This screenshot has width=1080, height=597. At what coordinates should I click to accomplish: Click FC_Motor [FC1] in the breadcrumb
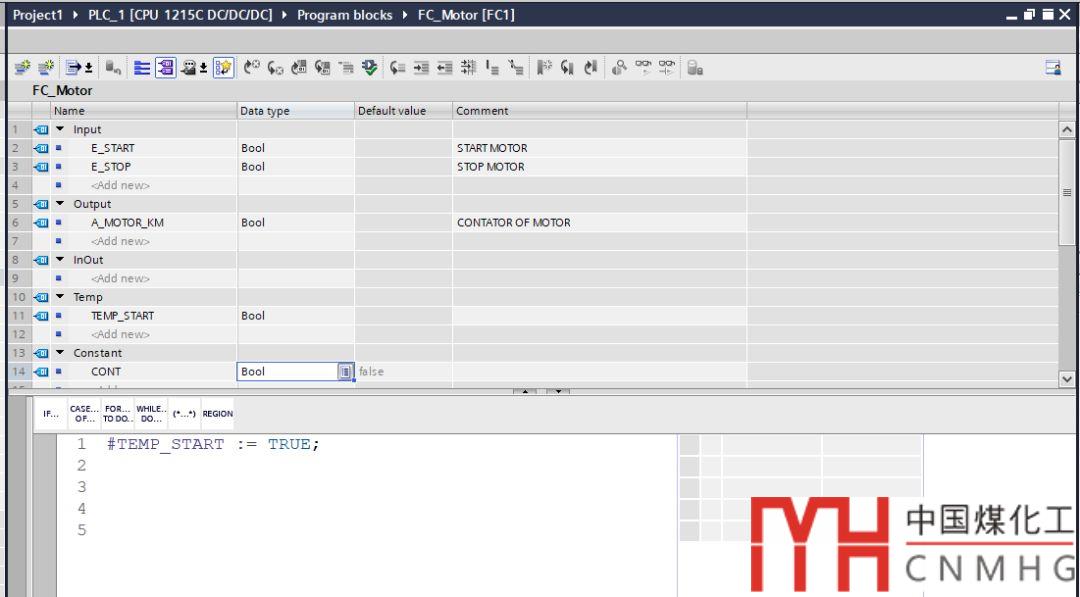point(466,15)
